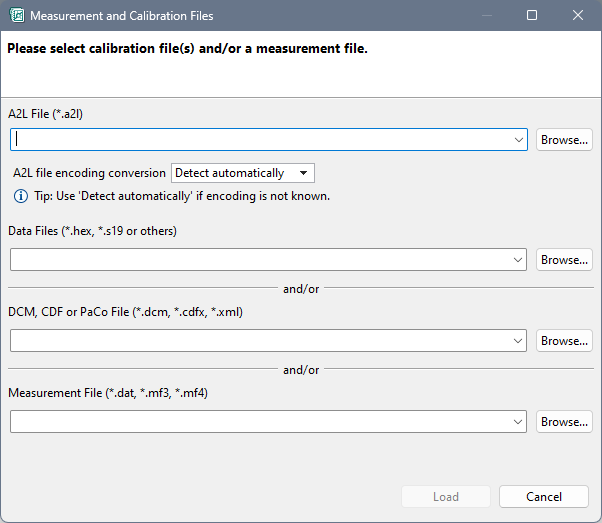Focus the A2L File text field
The width and height of the screenshot is (602, 523).
(260, 140)
